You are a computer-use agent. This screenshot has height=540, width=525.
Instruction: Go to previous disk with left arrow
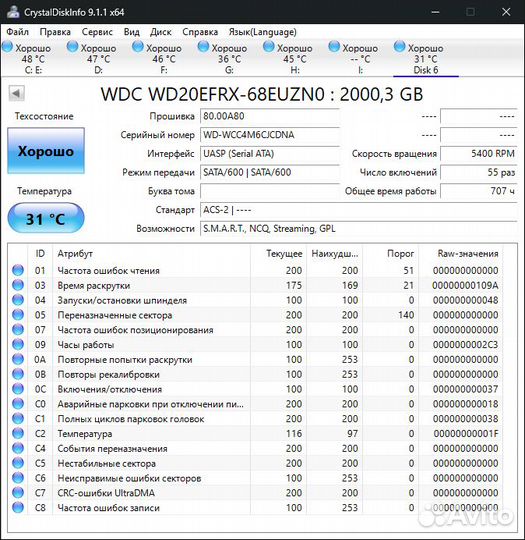16,93
